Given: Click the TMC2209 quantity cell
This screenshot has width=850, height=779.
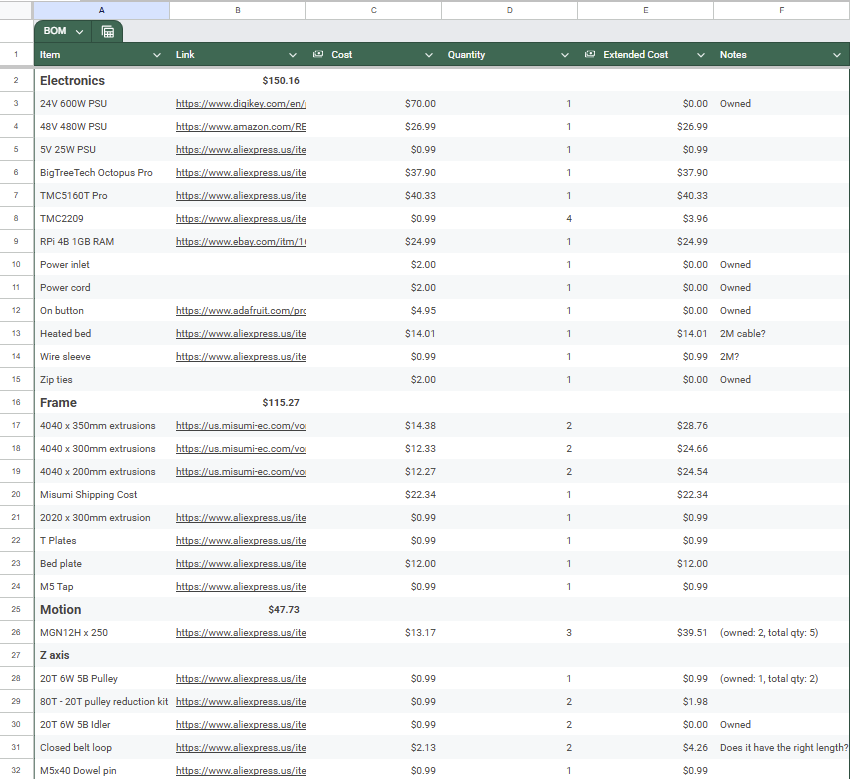Looking at the screenshot, I should tap(509, 219).
